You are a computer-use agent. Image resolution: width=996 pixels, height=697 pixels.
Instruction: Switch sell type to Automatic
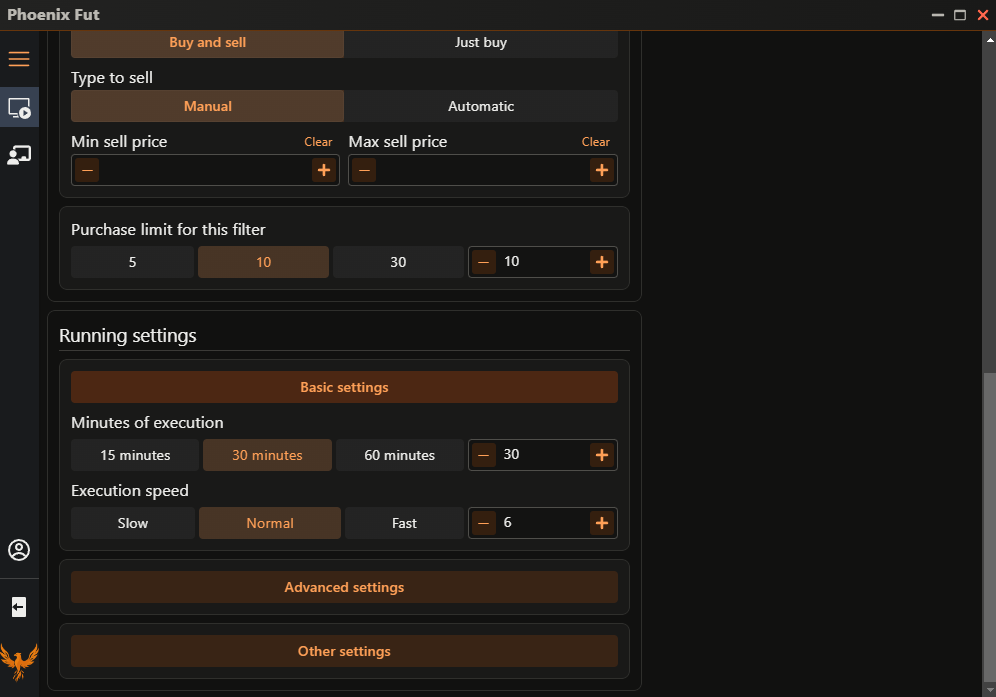click(x=480, y=106)
